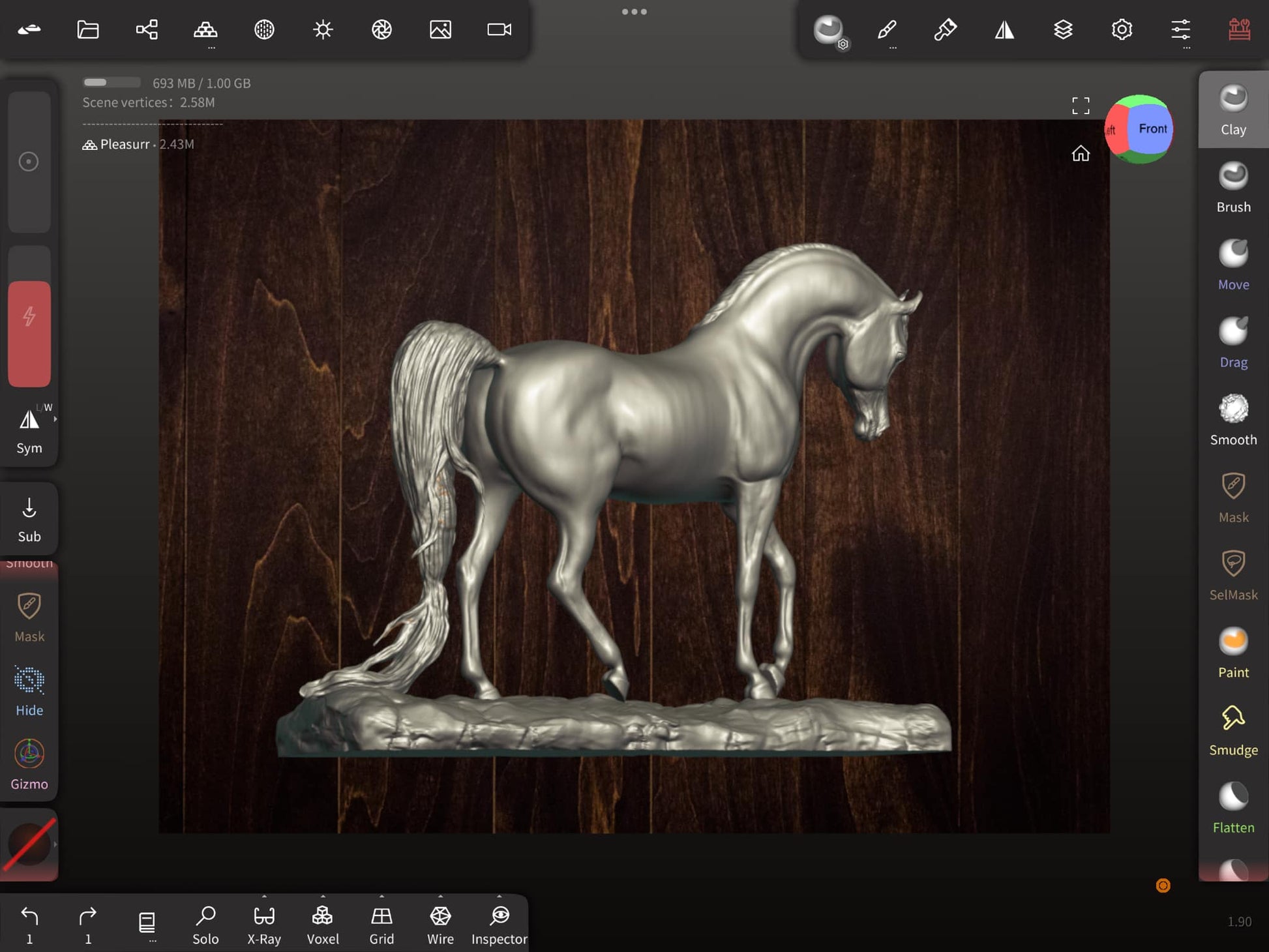This screenshot has height=952, width=1269.
Task: Click Front face on view cube
Action: [1152, 129]
